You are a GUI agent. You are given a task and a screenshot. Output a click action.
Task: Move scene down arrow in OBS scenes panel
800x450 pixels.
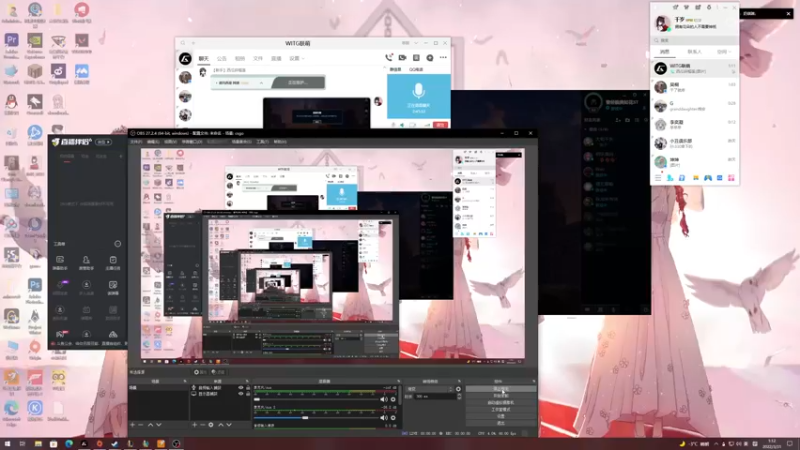click(159, 424)
